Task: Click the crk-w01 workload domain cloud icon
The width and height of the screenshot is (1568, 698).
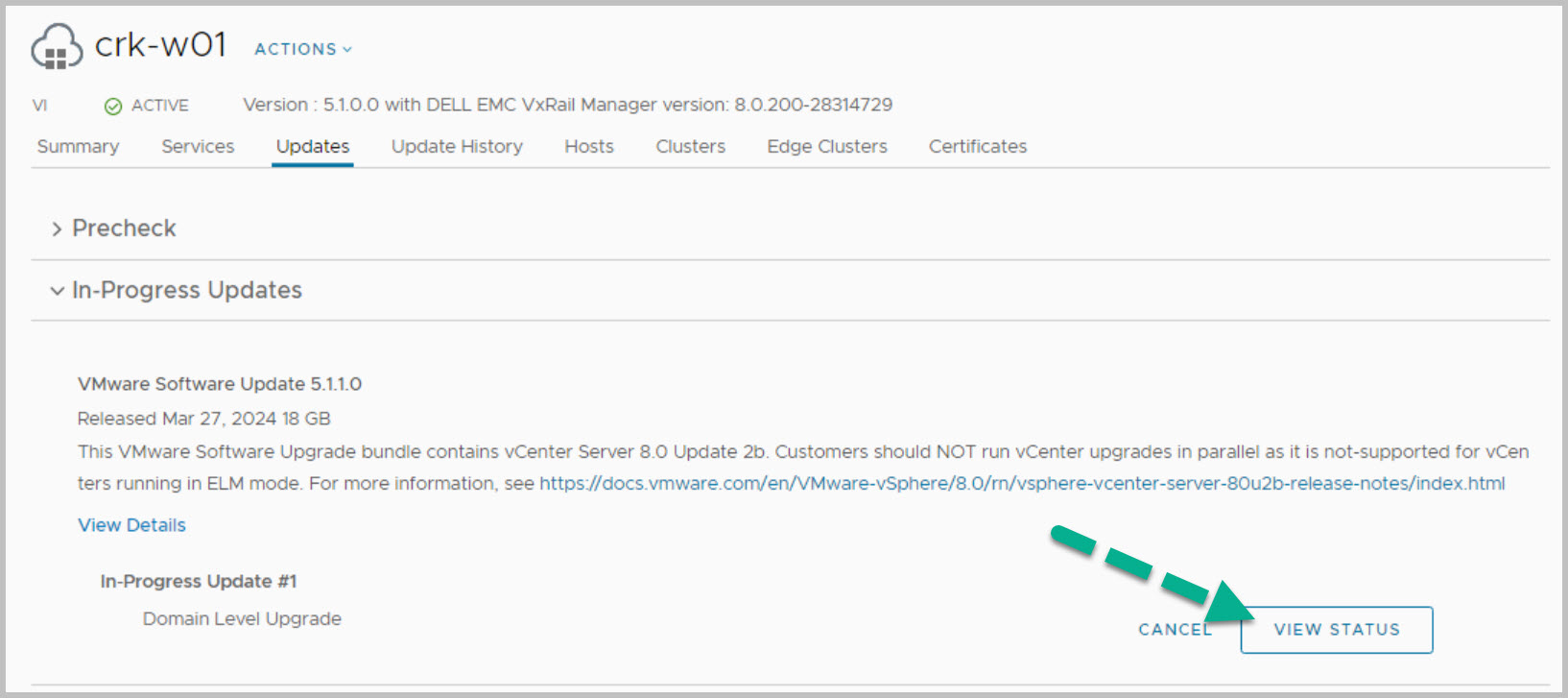Action: 57,46
